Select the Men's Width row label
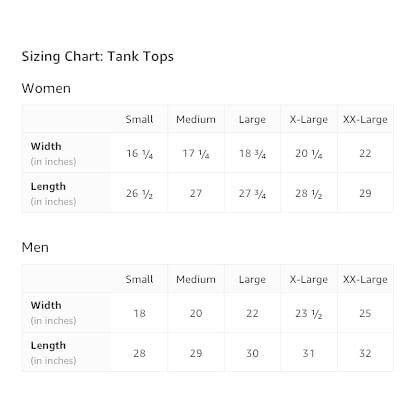Screen dimensions: 417x417 46,305
